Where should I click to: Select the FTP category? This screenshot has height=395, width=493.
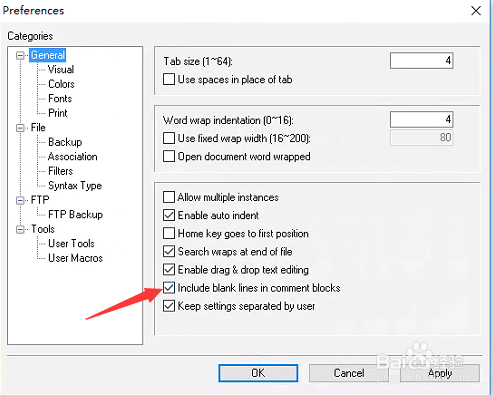[x=40, y=200]
